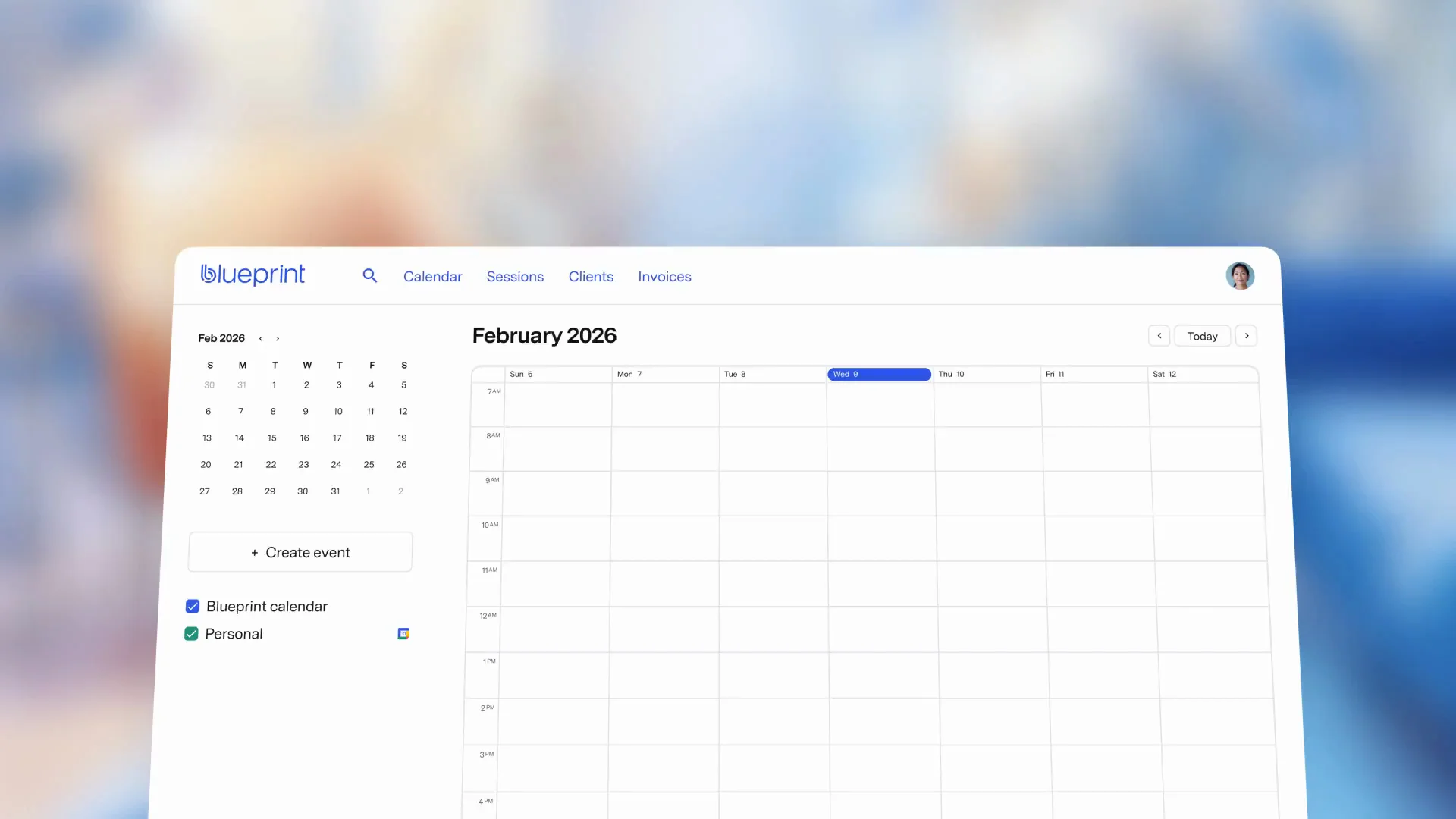Show previous month in mini calendar
The image size is (1456, 819).
click(x=261, y=339)
